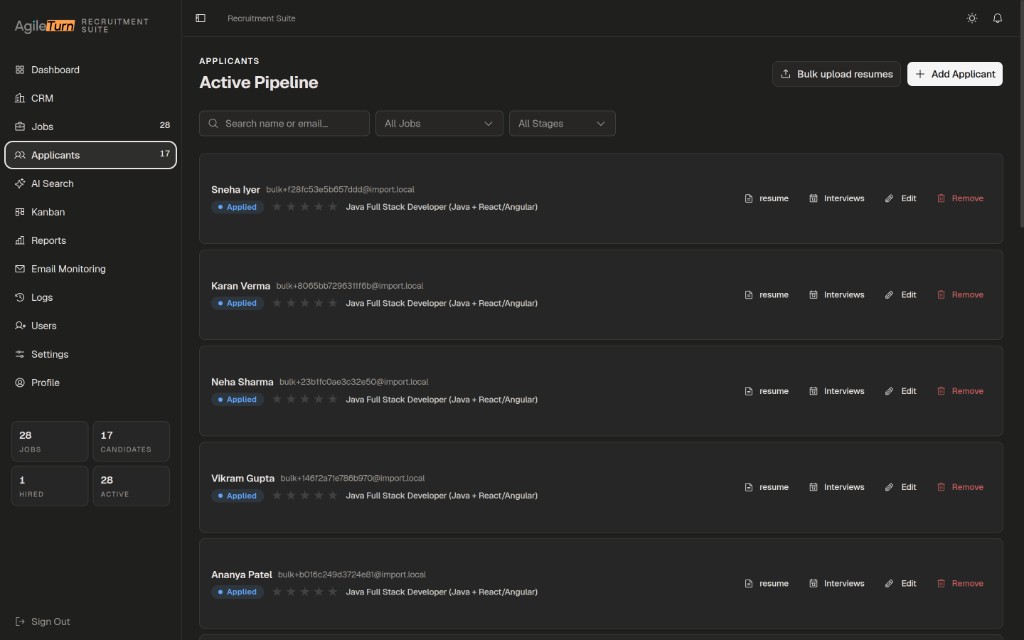Edit Ananya Patel's record
1024x640 pixels.
(901, 584)
